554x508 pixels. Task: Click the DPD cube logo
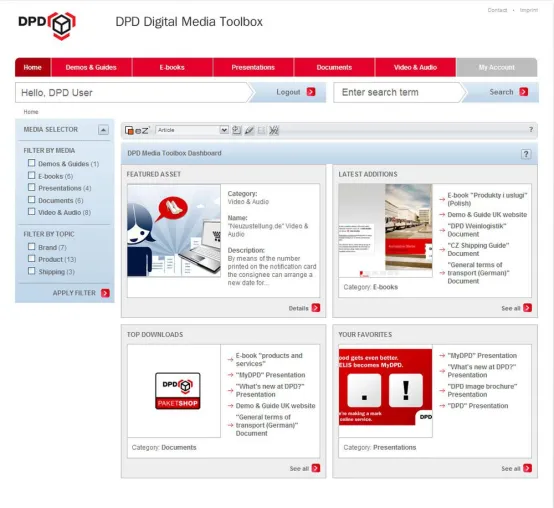tap(47, 25)
